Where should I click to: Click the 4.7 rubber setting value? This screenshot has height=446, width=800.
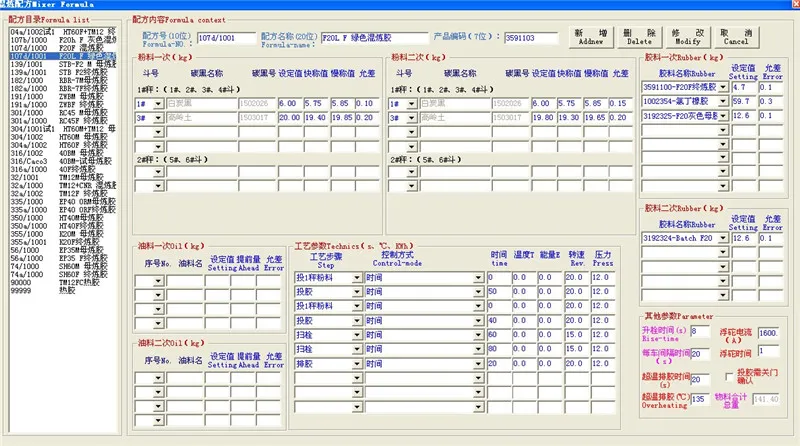744,87
